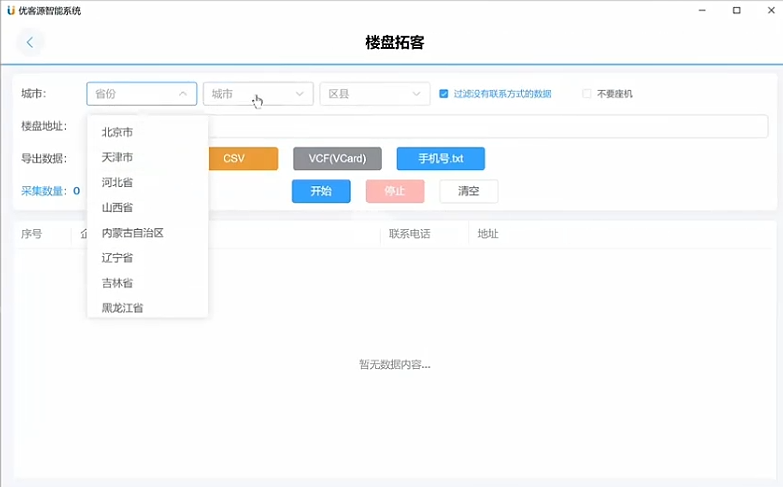
Task: Choose 天津市 in the dropdown list
Action: coord(117,157)
